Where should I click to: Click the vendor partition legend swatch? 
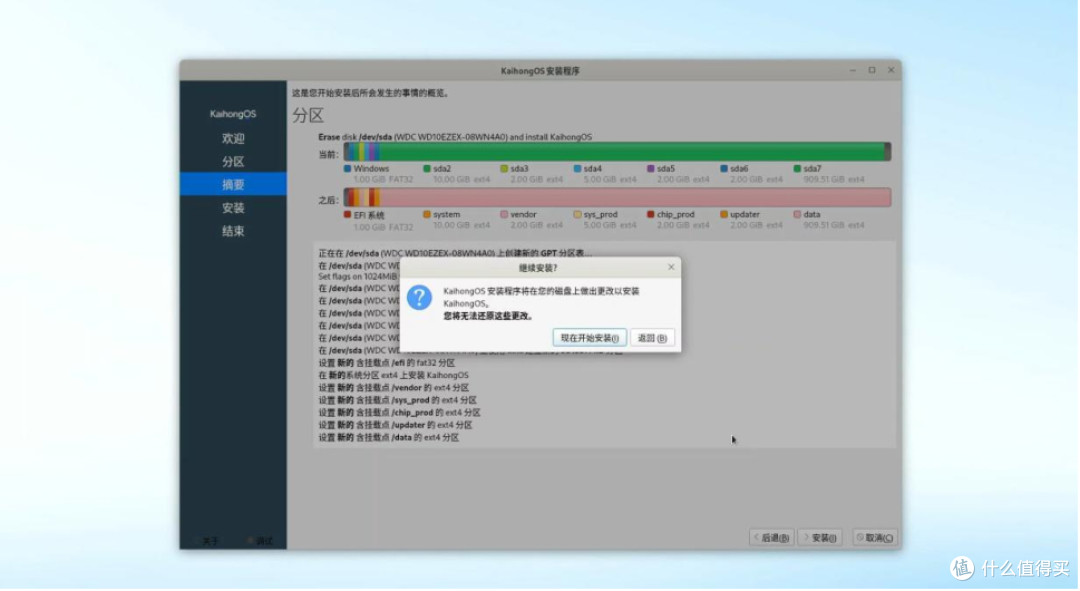pyautogui.click(x=504, y=215)
